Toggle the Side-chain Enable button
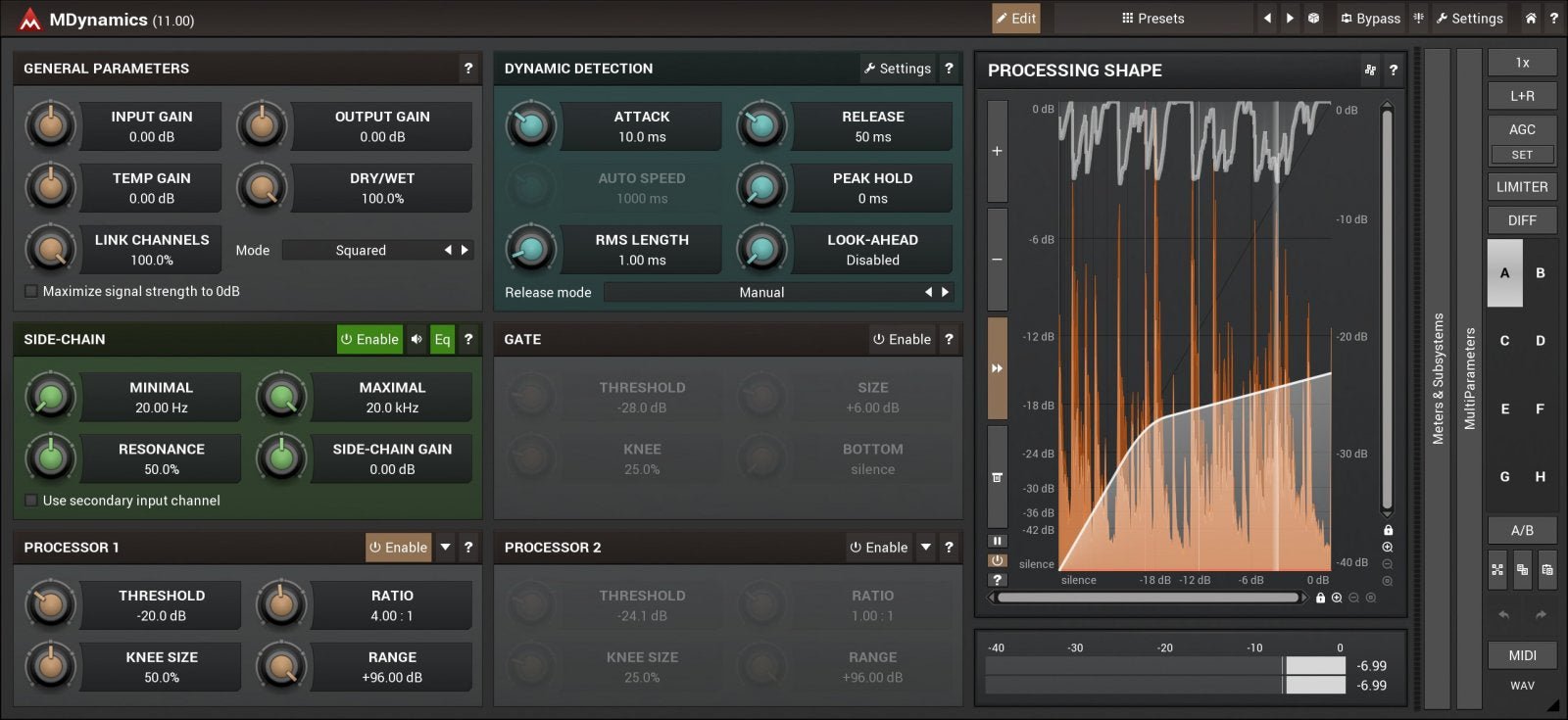This screenshot has width=1568, height=720. point(369,339)
